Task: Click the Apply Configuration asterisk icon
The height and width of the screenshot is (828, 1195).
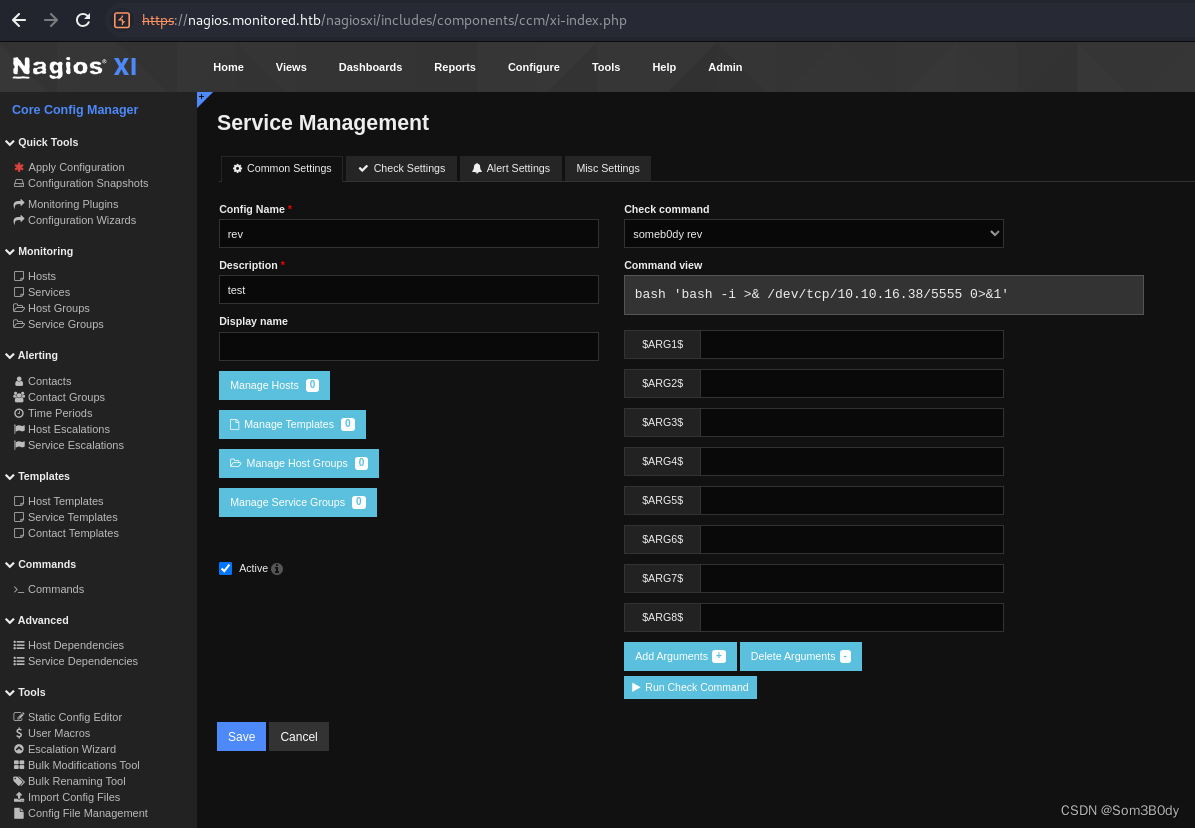Action: (19, 167)
